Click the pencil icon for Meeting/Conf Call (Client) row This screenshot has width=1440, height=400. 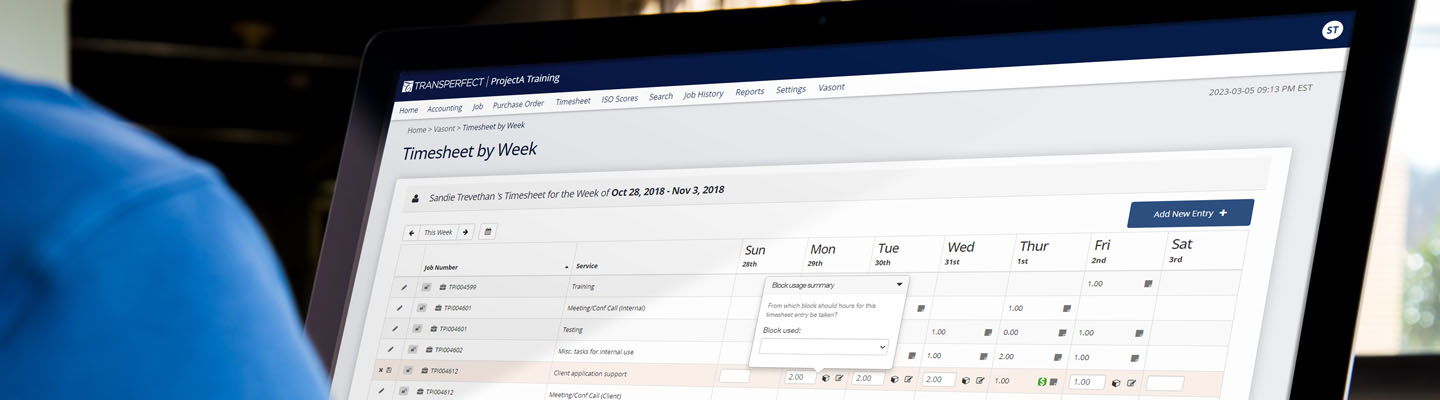tap(382, 391)
